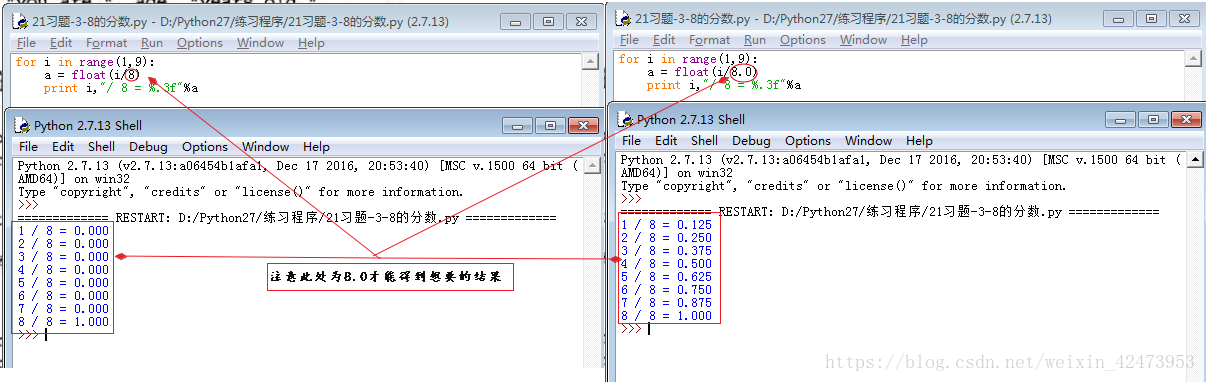The image size is (1206, 382).
Task: Open Debug menu in left Python shell
Action: tap(148, 147)
